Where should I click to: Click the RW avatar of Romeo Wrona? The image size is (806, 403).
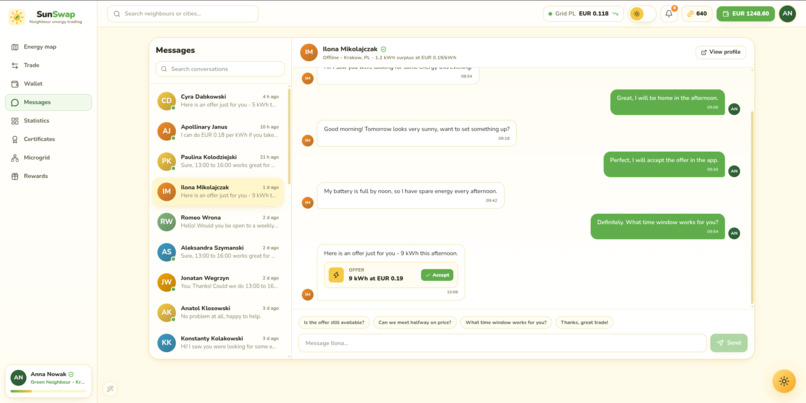point(167,222)
